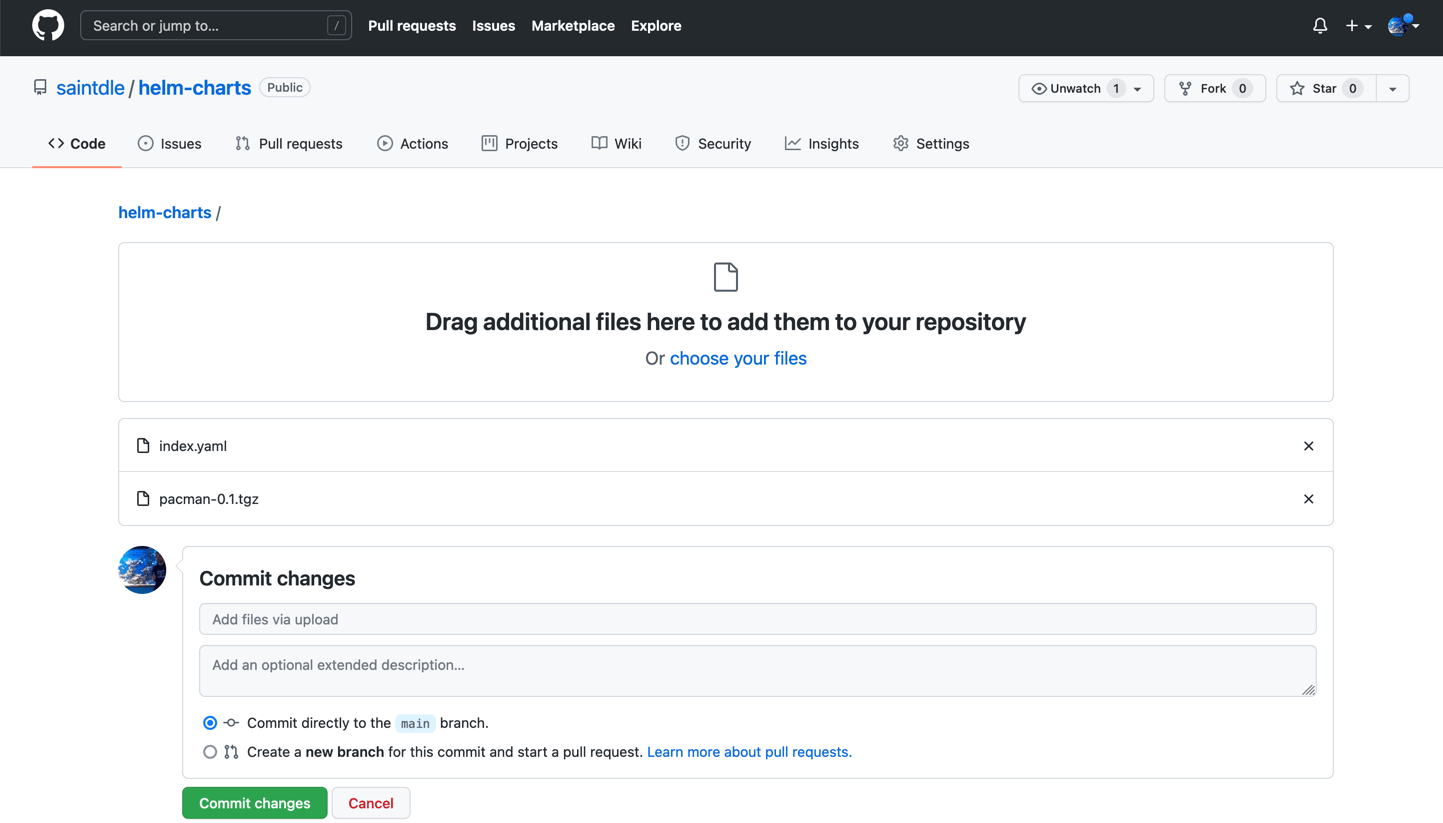Click the Commit changes green button
This screenshot has width=1443, height=823.
point(255,803)
